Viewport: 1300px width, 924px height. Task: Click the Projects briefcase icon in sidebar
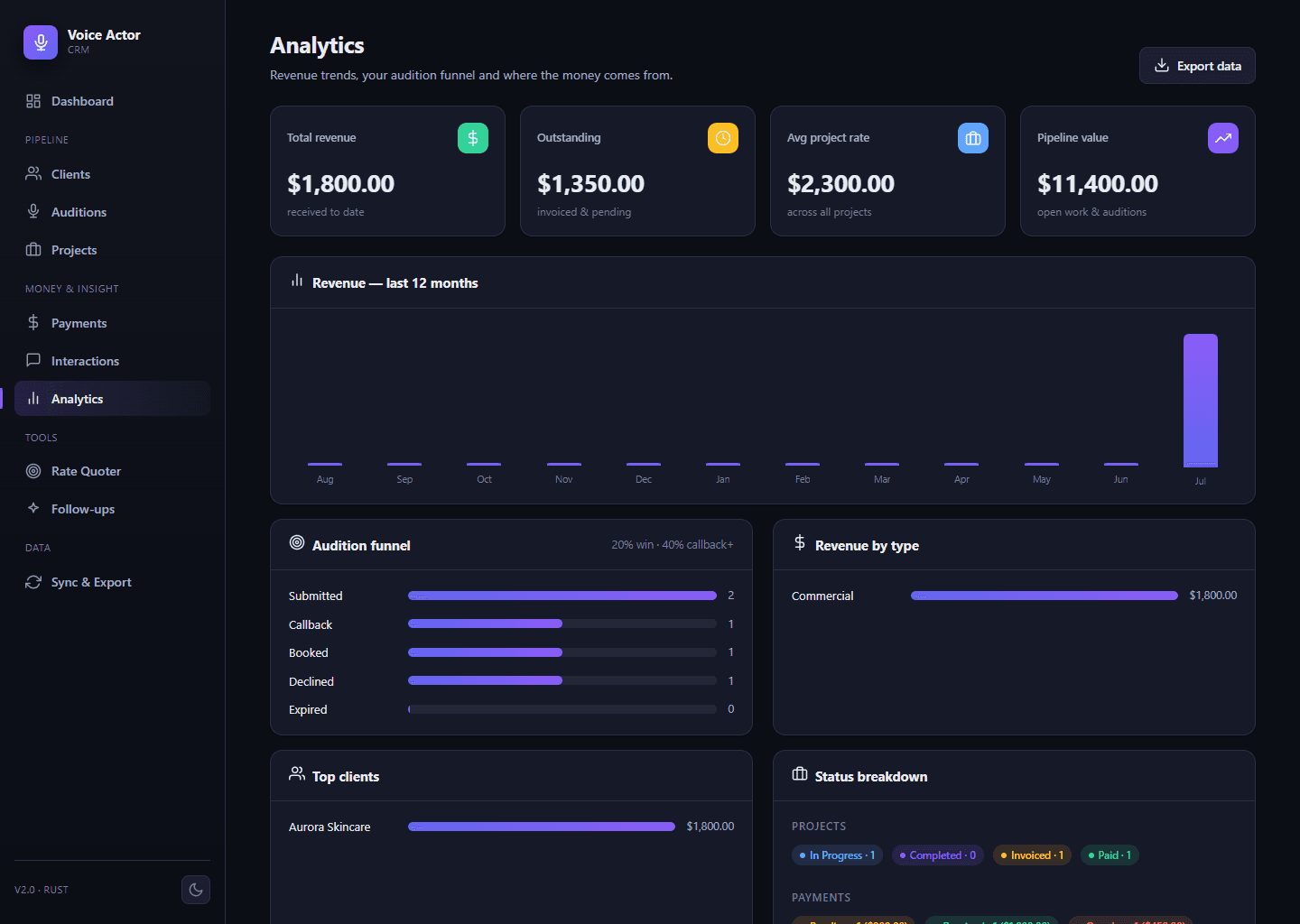click(x=33, y=250)
